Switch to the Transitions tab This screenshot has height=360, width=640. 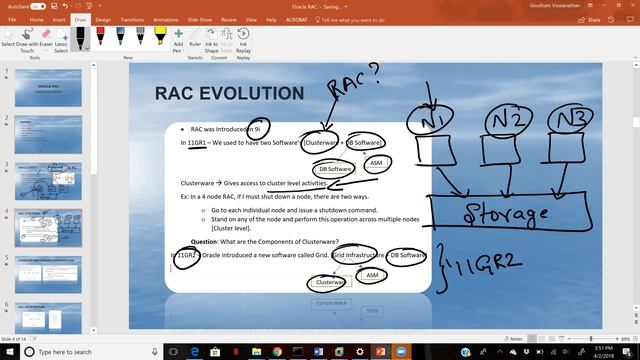(132, 20)
